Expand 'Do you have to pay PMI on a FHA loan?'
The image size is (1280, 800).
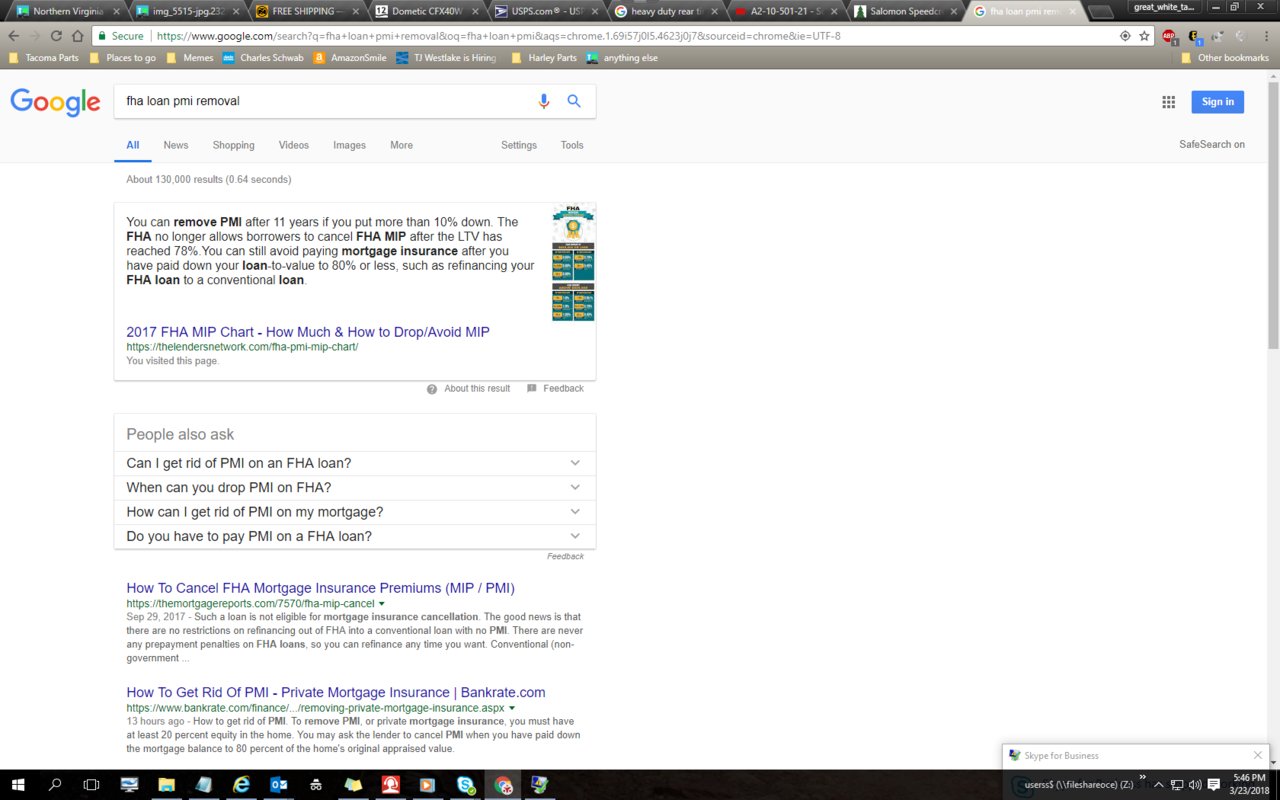click(355, 536)
